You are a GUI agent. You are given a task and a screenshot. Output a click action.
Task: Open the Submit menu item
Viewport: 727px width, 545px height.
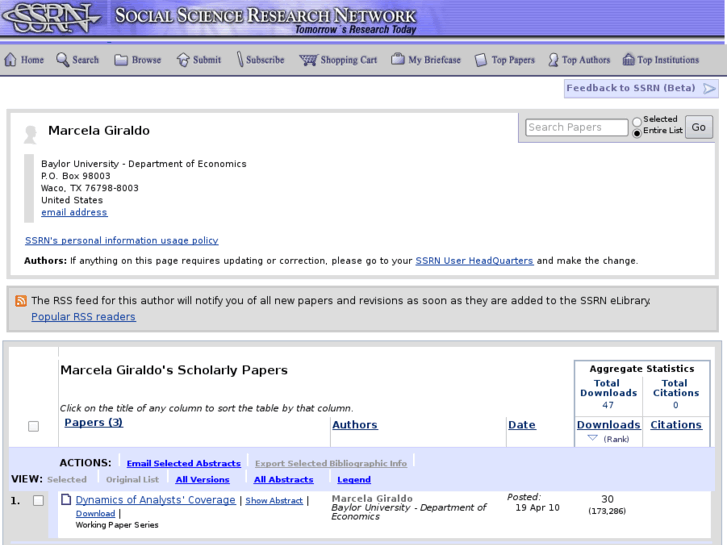[x=207, y=60]
